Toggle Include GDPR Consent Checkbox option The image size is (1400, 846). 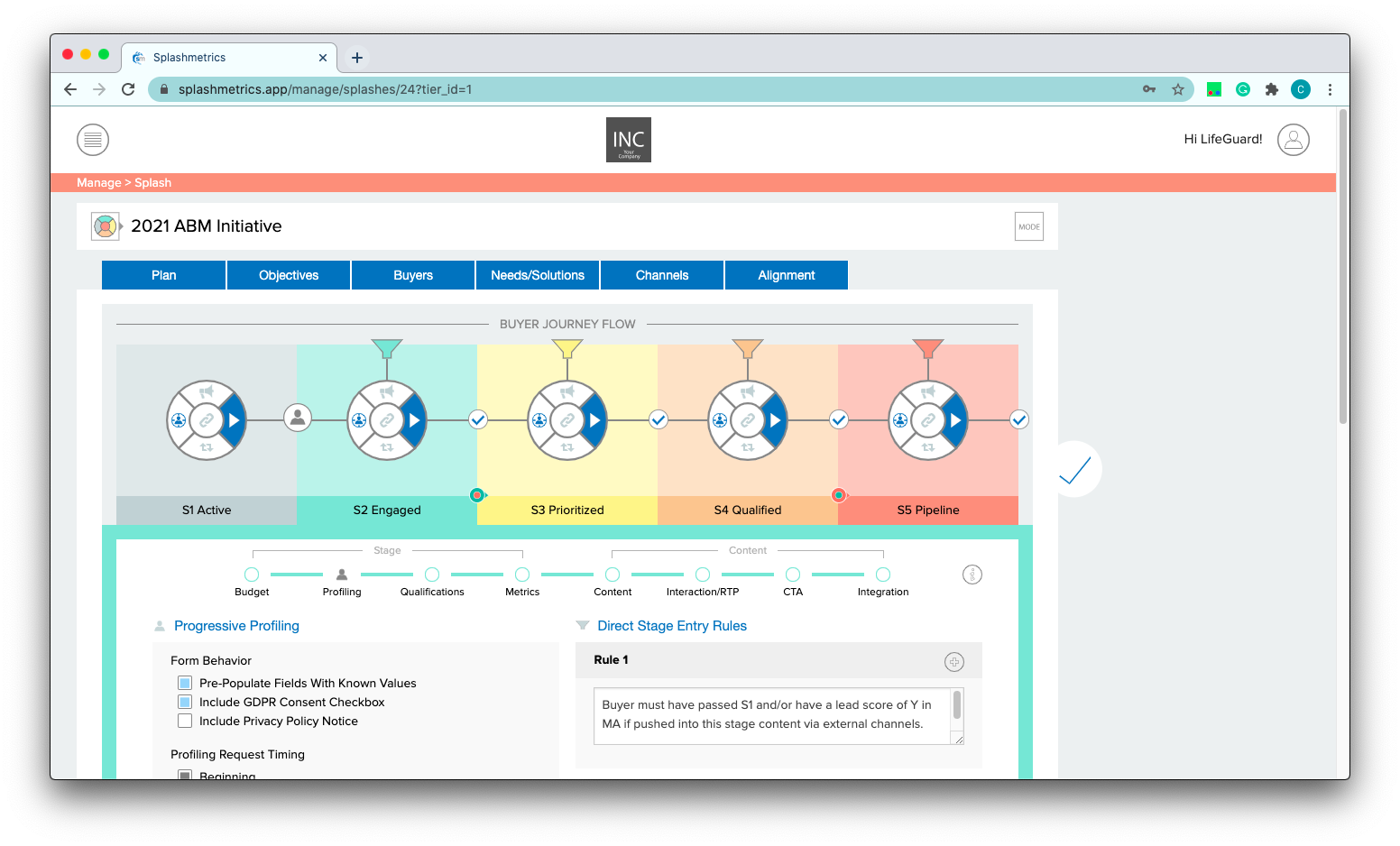pos(185,702)
